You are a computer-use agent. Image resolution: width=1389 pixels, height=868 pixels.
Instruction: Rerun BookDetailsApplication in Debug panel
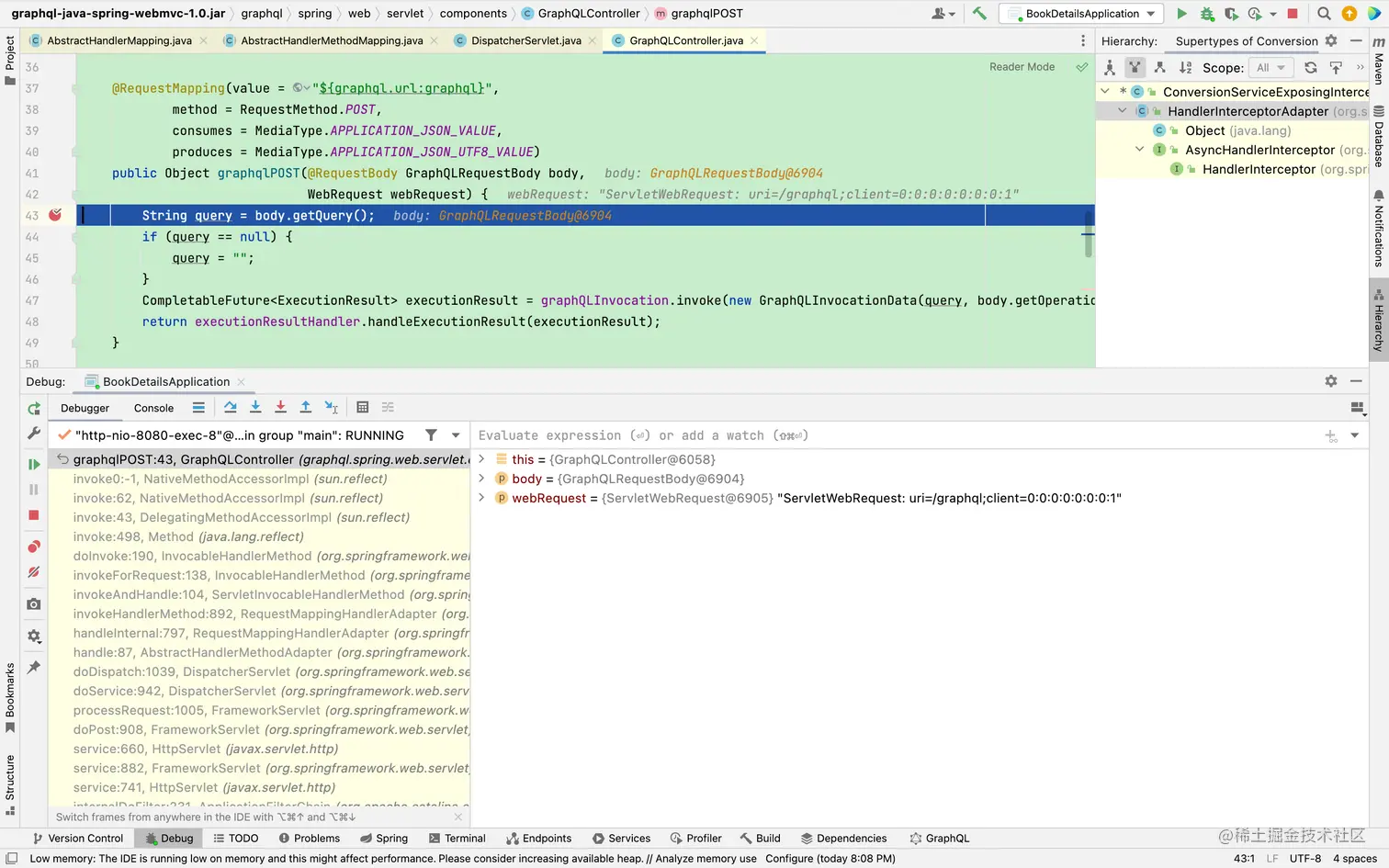[34, 409]
